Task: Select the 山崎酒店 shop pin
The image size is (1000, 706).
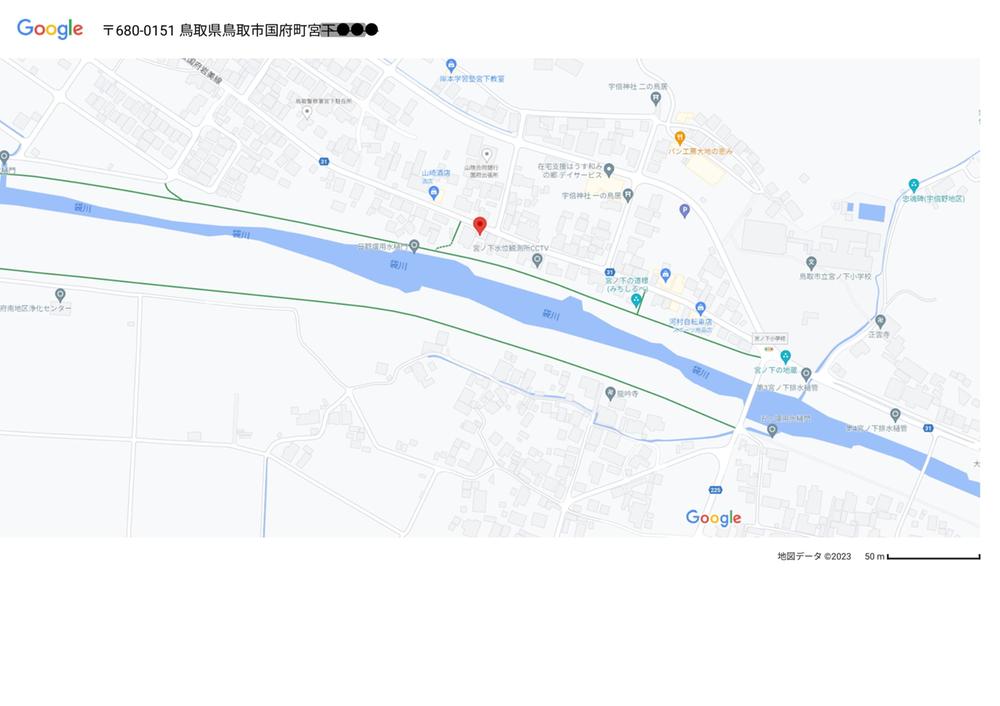Action: pyautogui.click(x=434, y=193)
